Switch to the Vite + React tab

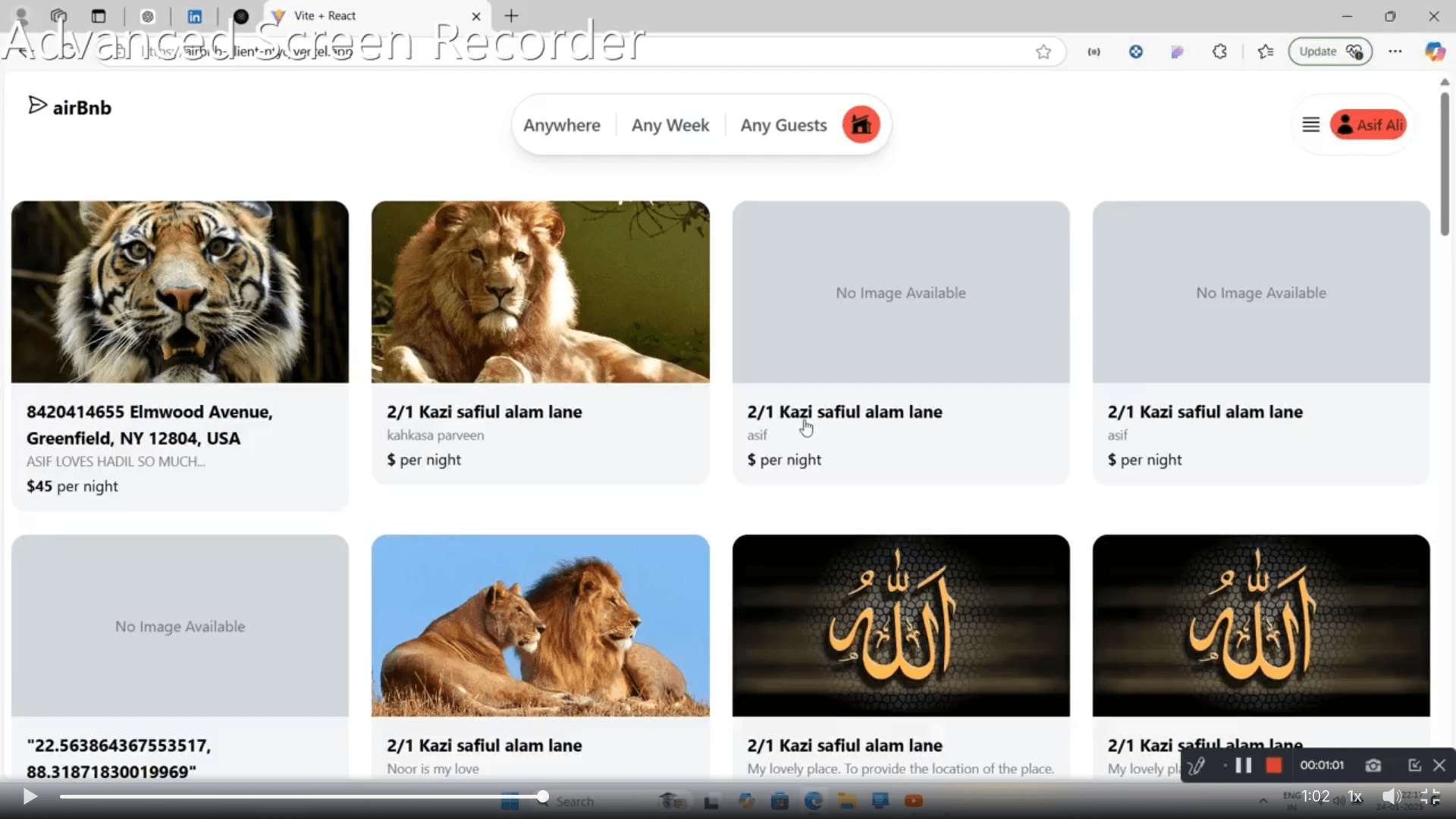point(375,16)
